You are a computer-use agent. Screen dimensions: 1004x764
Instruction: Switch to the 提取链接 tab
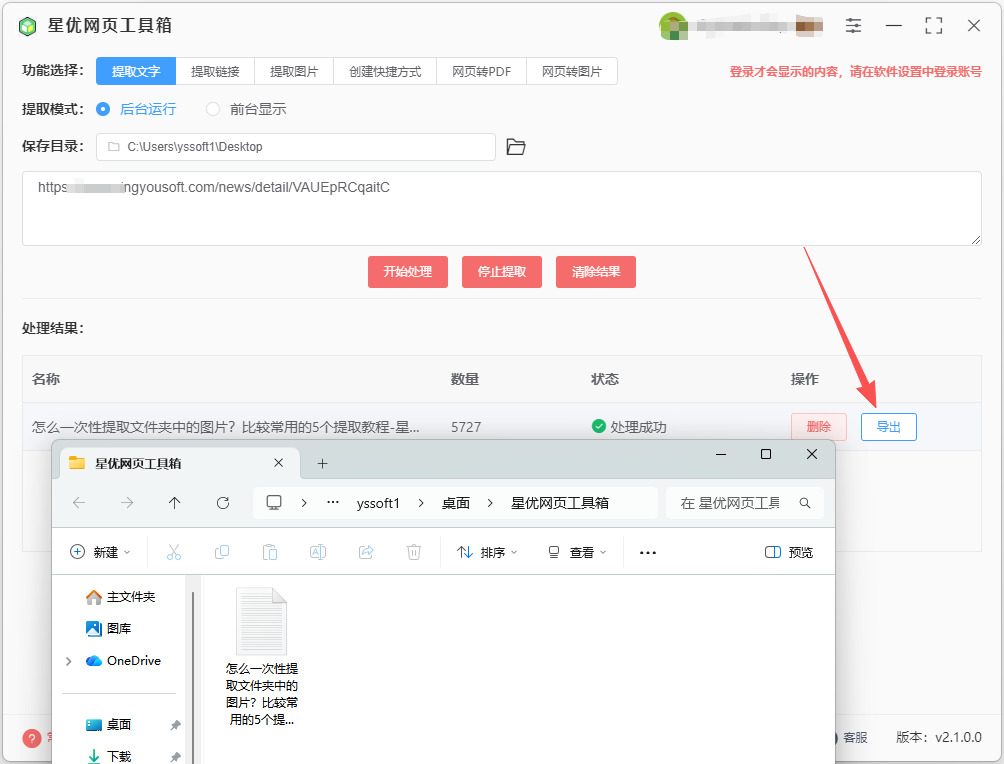(x=215, y=72)
